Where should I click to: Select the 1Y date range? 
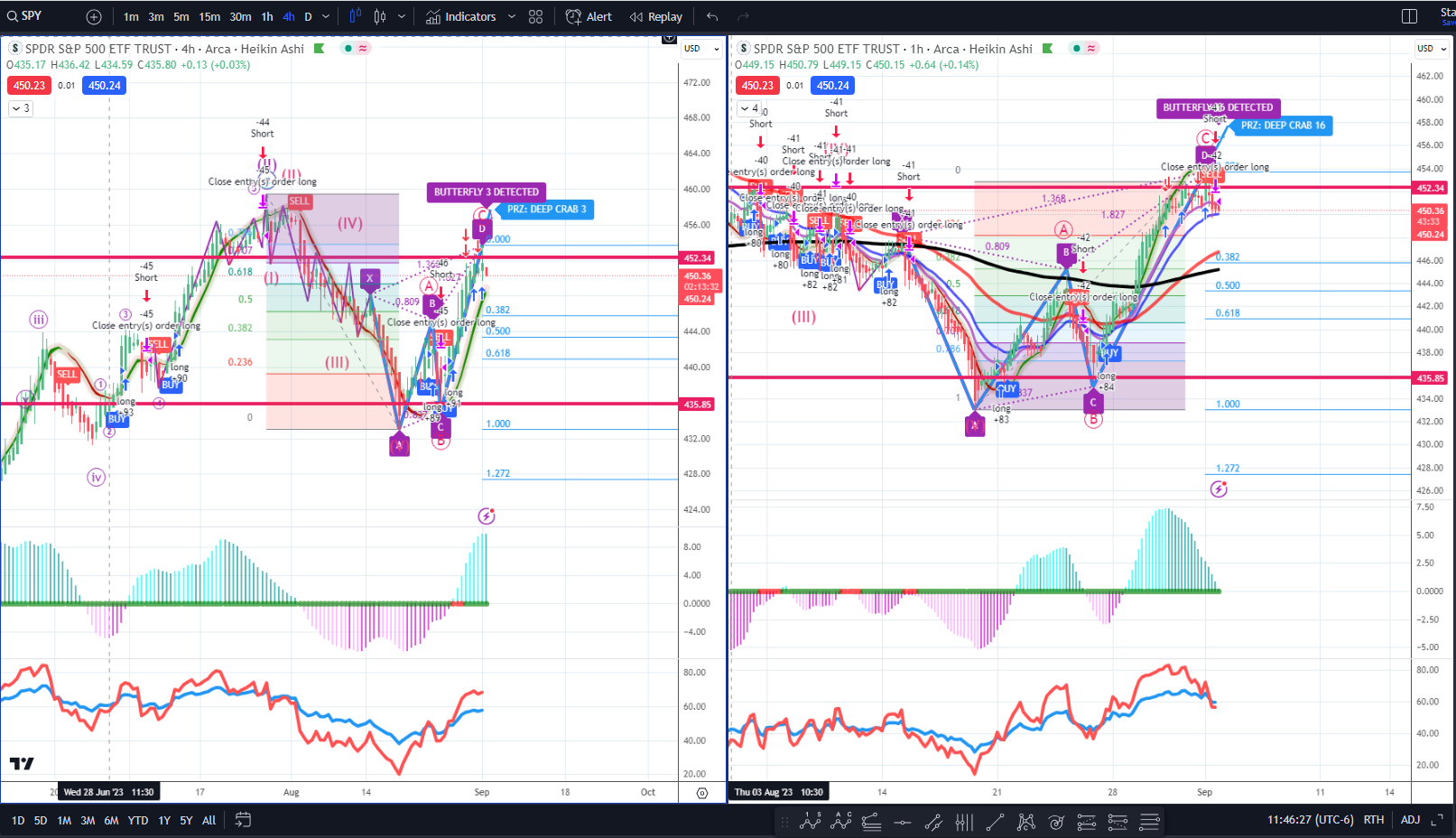(x=164, y=821)
